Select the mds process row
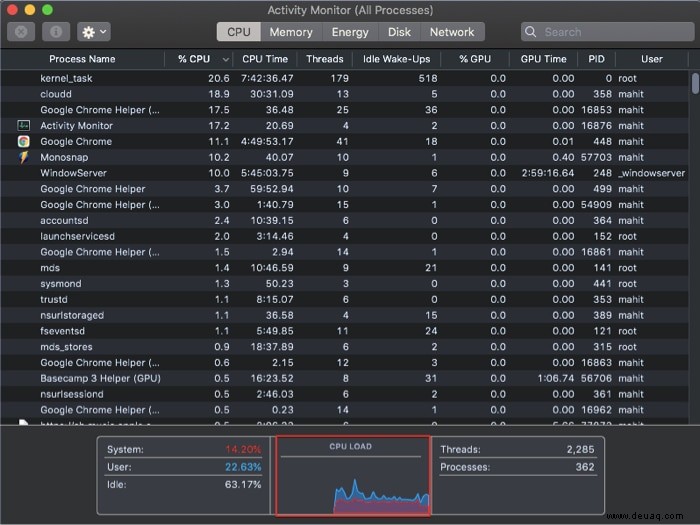Screen dimensions: 700x525 coord(344,268)
